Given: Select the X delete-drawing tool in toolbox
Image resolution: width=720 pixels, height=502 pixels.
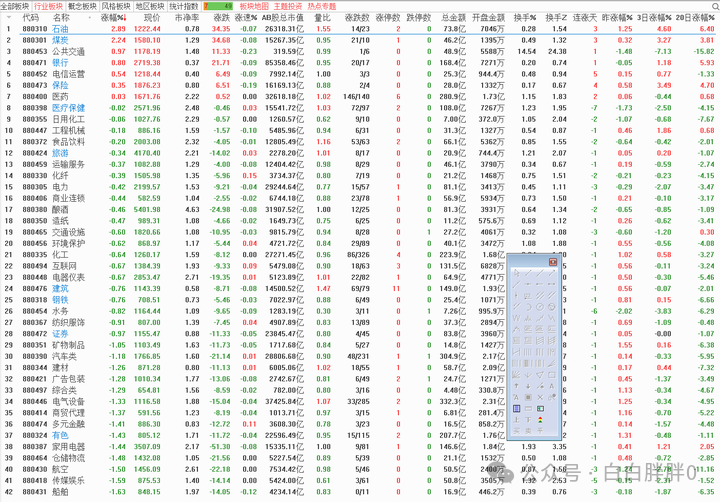Looking at the screenshot, I should (x=540, y=397).
